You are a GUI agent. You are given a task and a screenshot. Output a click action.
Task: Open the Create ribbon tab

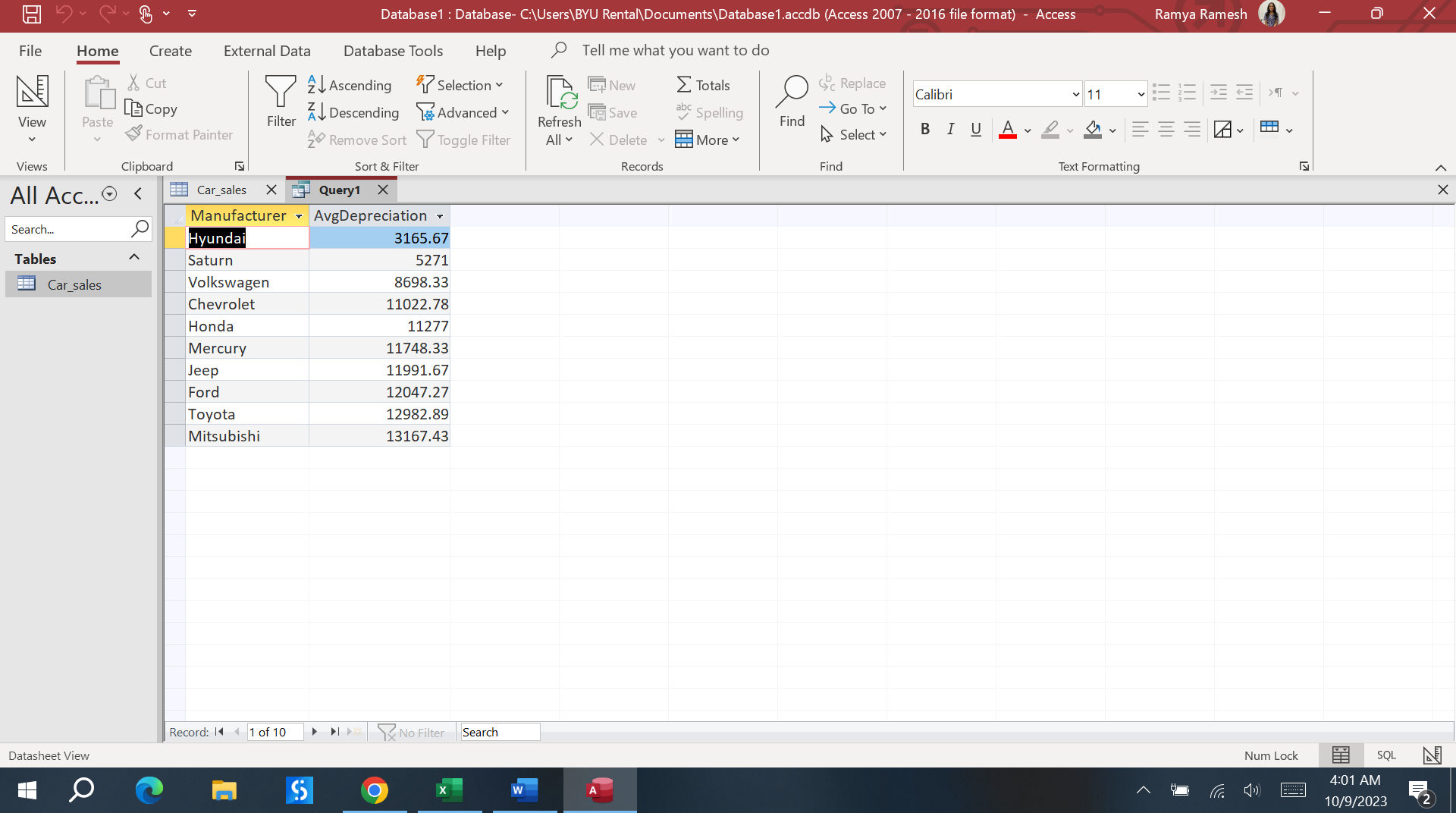click(x=170, y=51)
